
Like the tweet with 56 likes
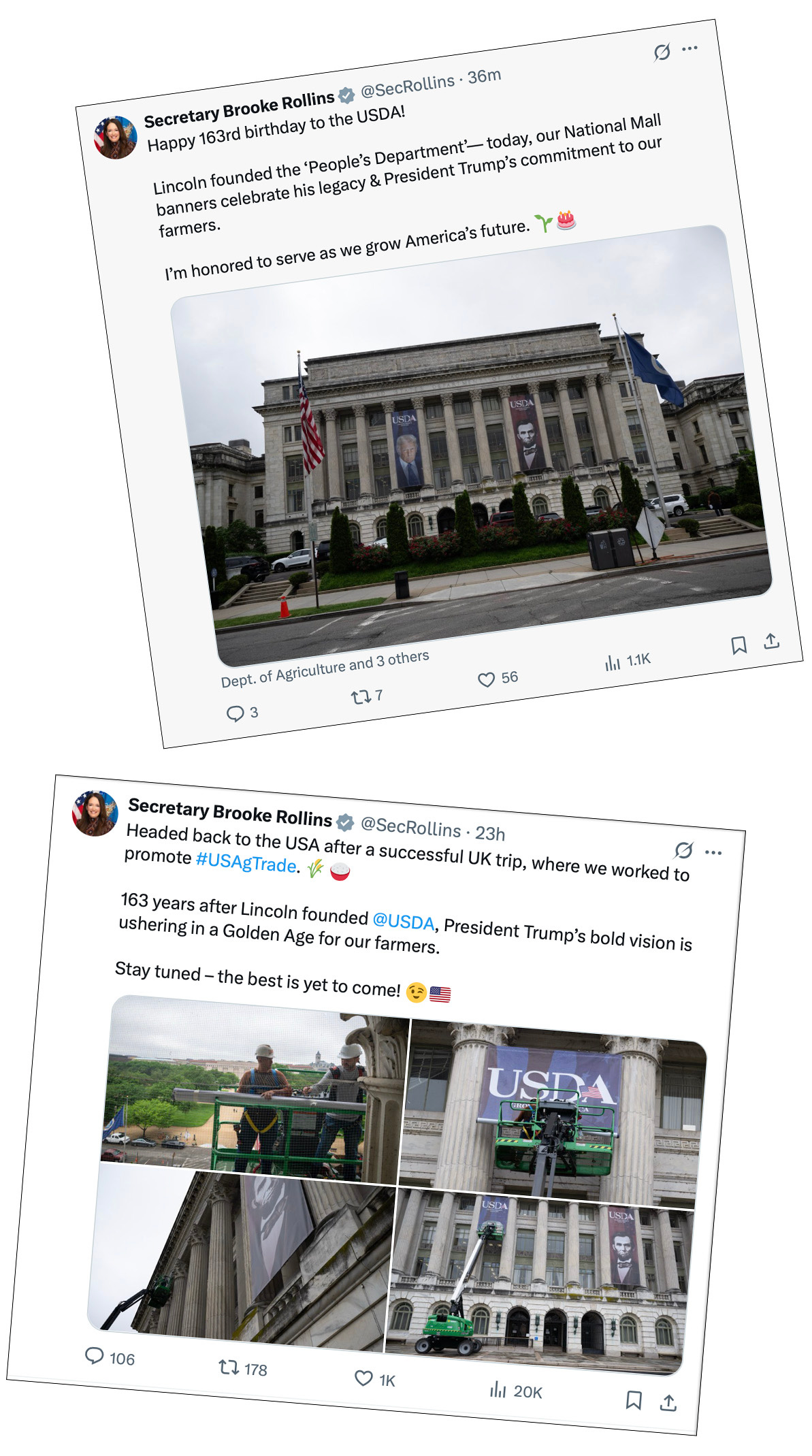[486, 679]
